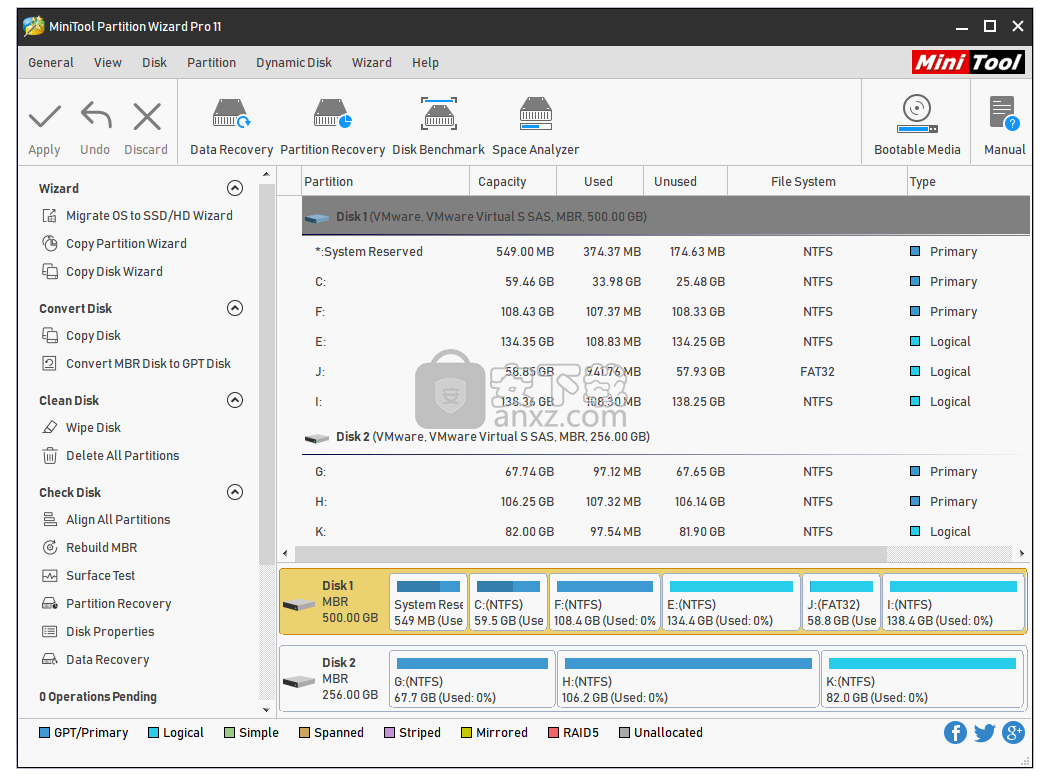Select the C: partition row

[666, 281]
